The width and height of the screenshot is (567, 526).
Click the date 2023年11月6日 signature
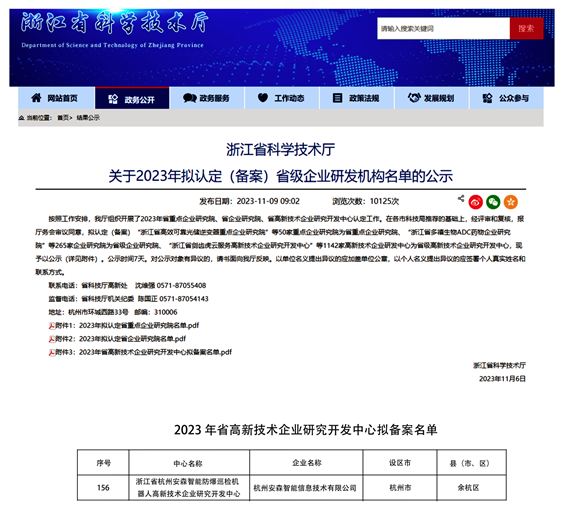pos(502,379)
